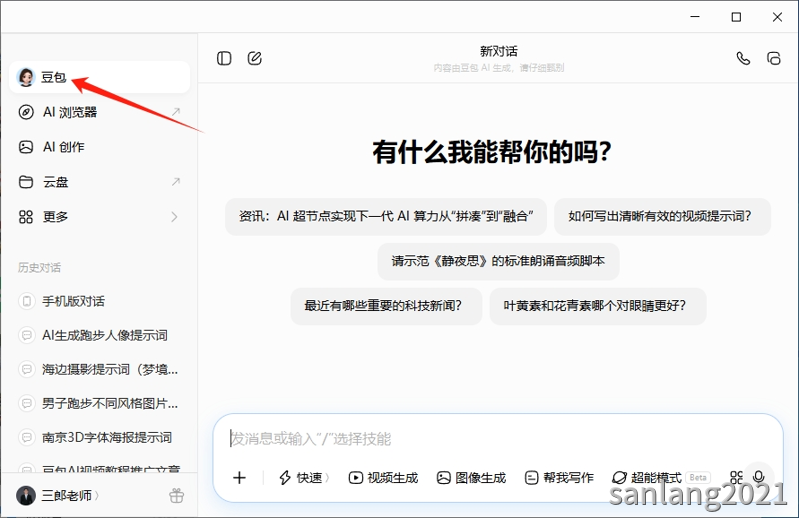
Task: Click the 新对话 title
Action: (x=498, y=51)
